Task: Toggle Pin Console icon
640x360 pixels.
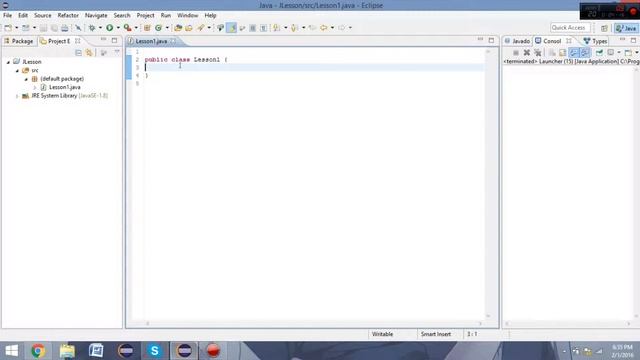Action: tap(599, 53)
